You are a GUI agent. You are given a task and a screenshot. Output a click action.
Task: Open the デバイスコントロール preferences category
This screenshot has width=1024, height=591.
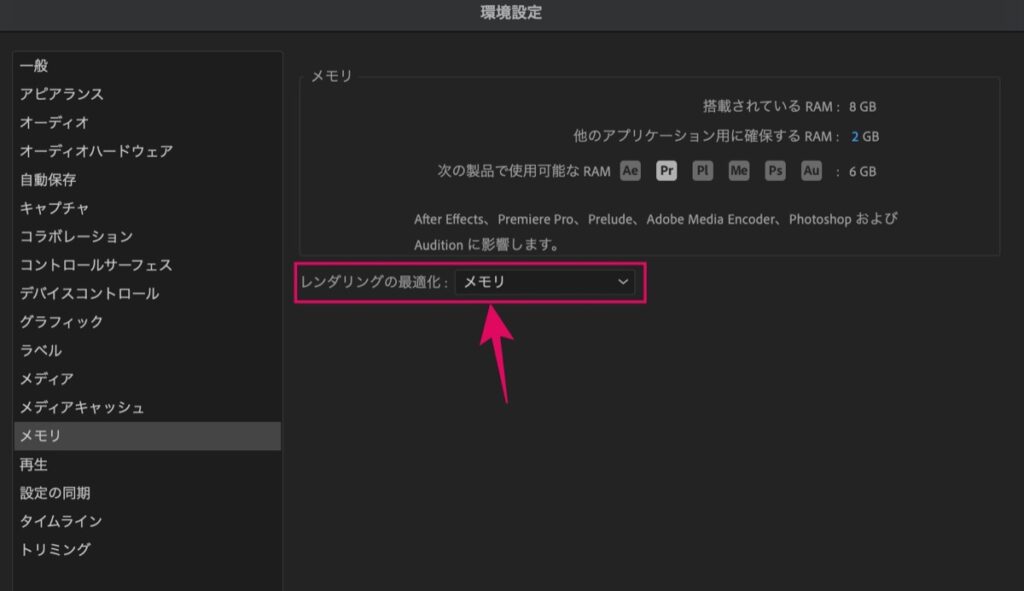148,294
